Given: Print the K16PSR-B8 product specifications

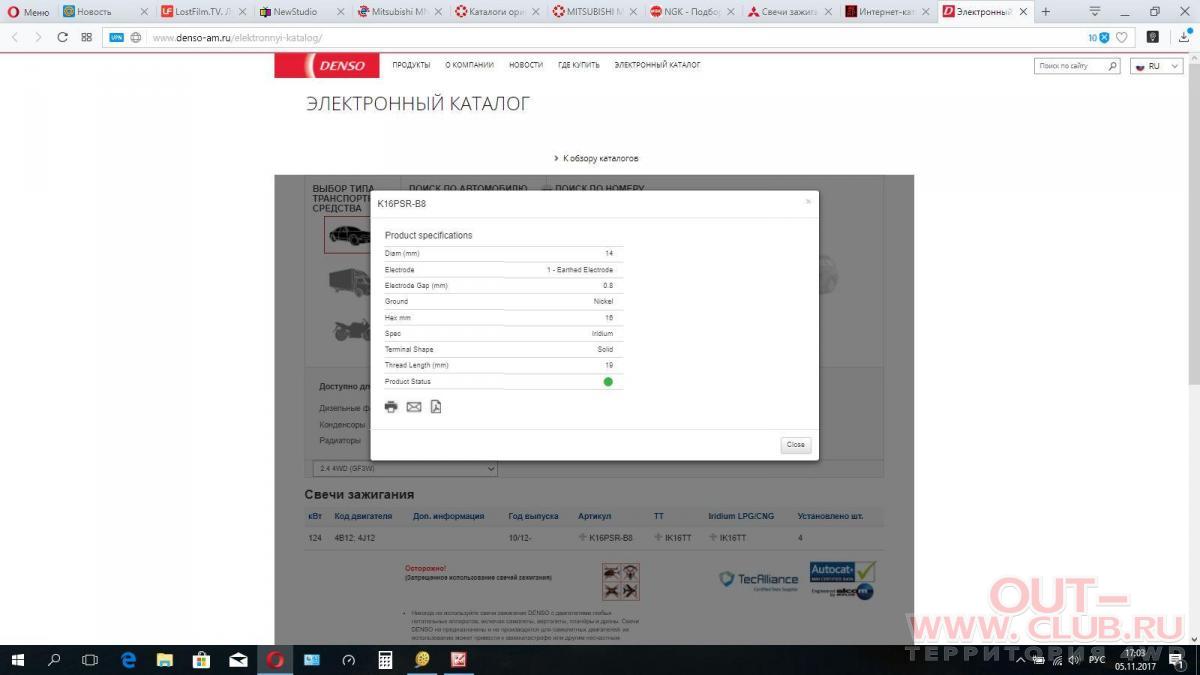Looking at the screenshot, I should point(391,407).
